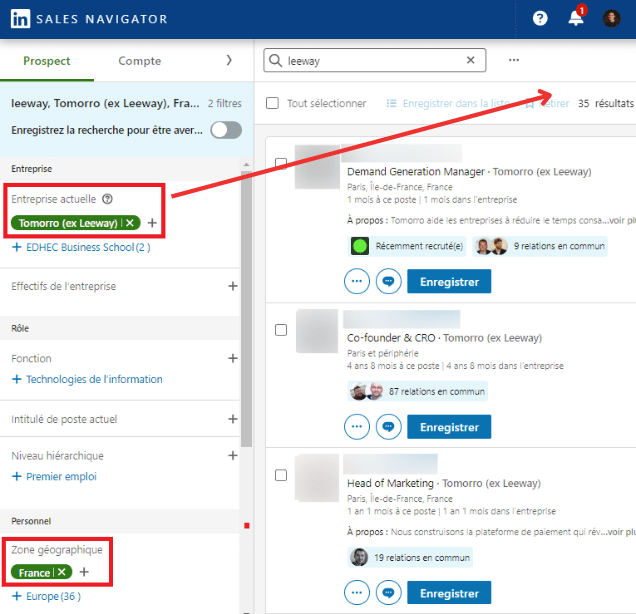Add EDHEC Business School suggested filter
Image resolution: width=636 pixels, height=614 pixels.
[81, 247]
